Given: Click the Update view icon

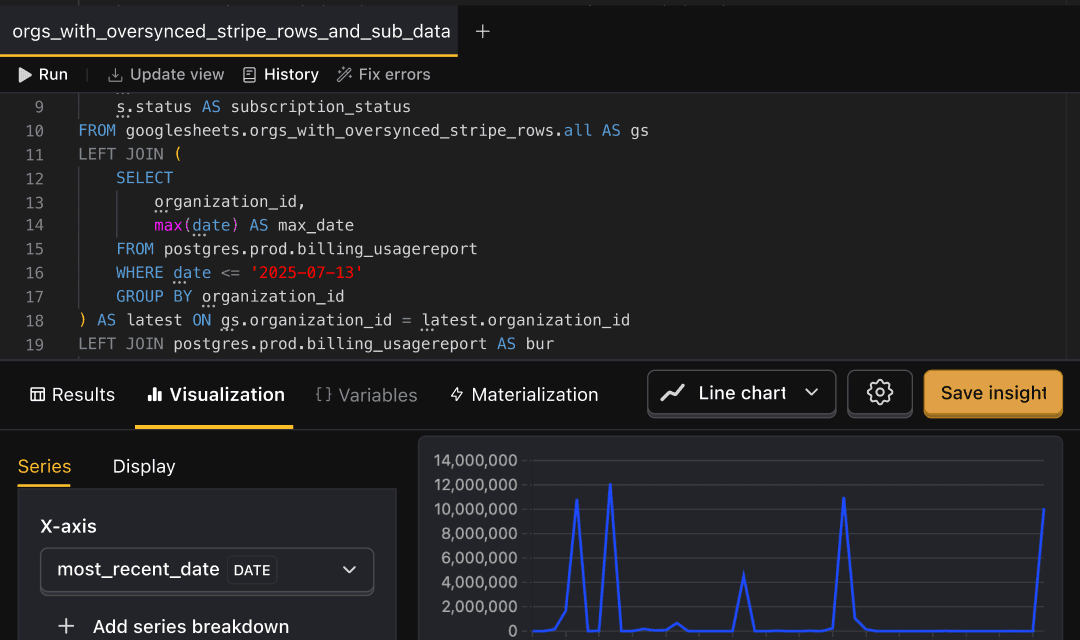Looking at the screenshot, I should click(113, 74).
